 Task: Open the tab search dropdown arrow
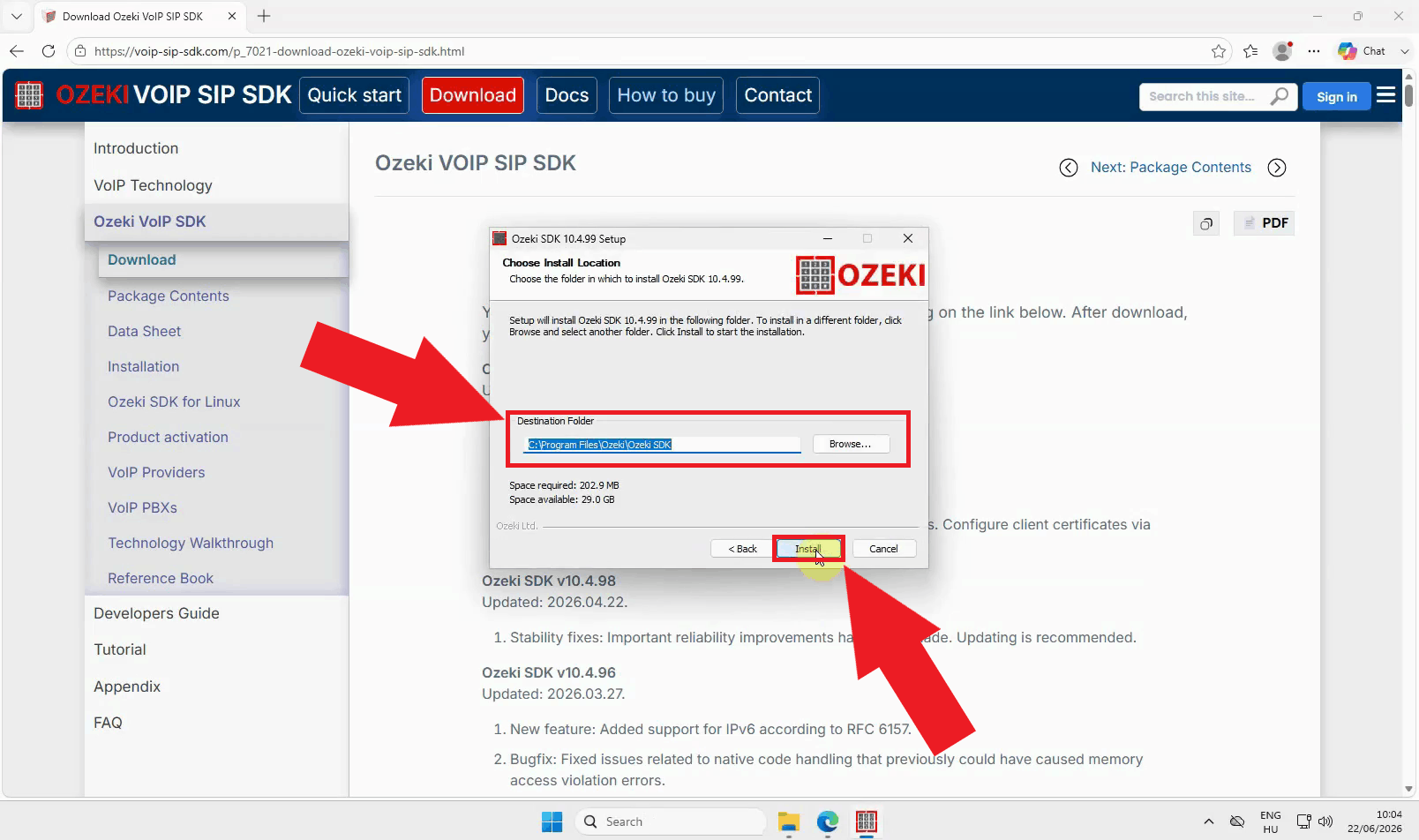[17, 16]
